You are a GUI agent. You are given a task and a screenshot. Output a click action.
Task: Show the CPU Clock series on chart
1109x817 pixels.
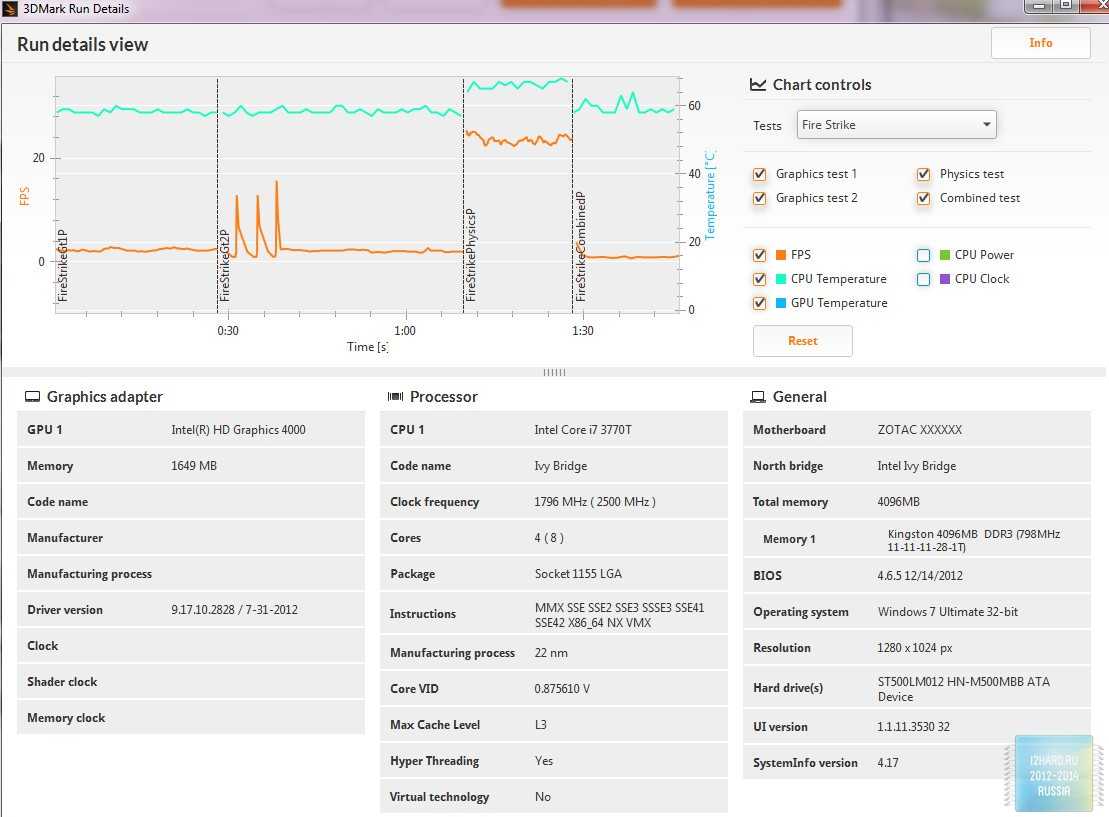pos(924,279)
